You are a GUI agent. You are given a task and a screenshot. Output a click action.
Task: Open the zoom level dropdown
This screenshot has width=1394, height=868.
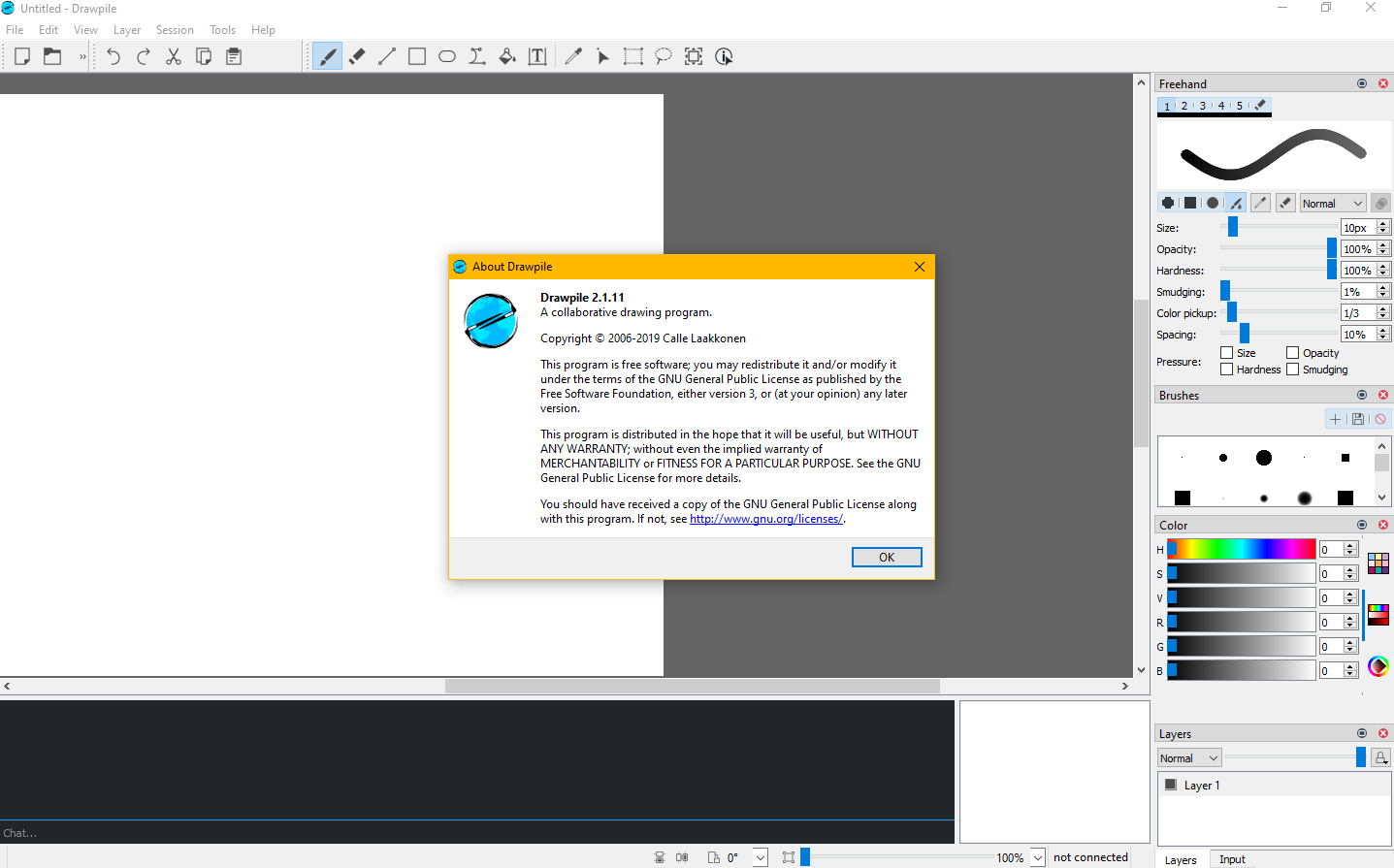point(1037,857)
